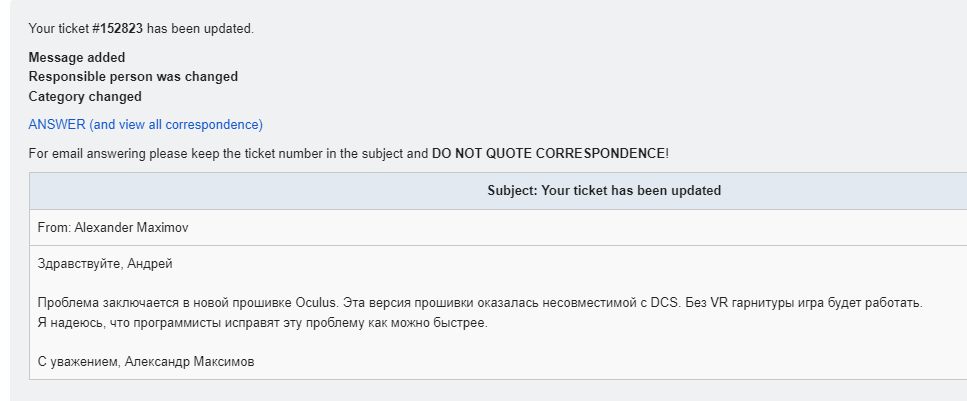The image size is (967, 401).
Task: Click the Subject header of the message table
Action: point(604,191)
